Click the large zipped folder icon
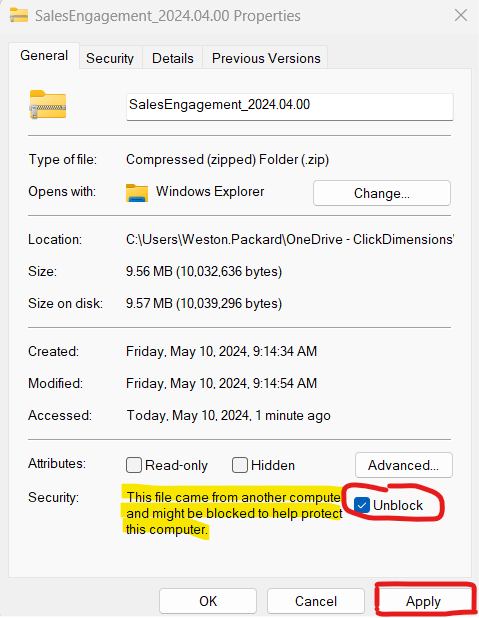The image size is (479, 618). tap(48, 105)
